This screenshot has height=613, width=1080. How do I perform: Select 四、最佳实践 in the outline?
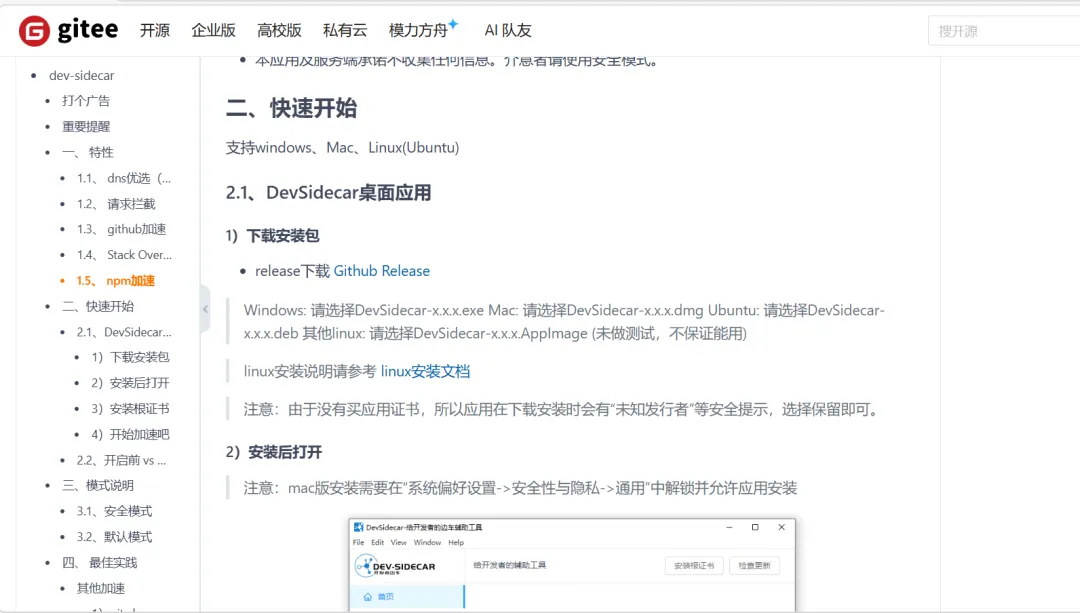click(100, 563)
